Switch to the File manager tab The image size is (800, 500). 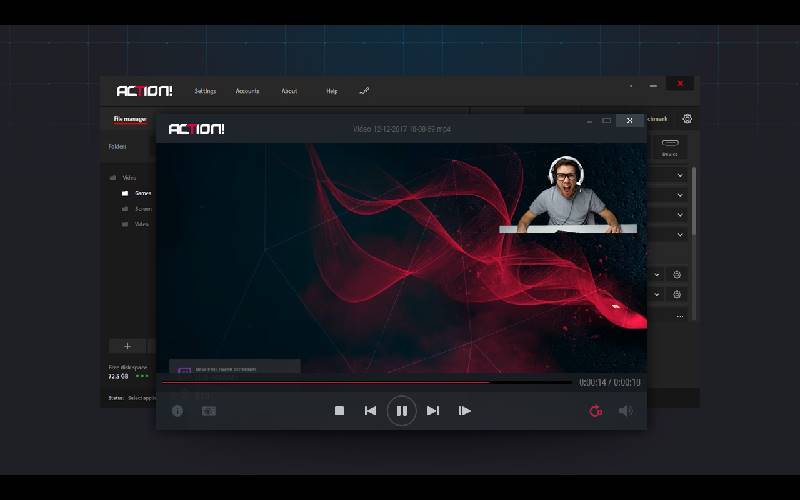[x=130, y=120]
